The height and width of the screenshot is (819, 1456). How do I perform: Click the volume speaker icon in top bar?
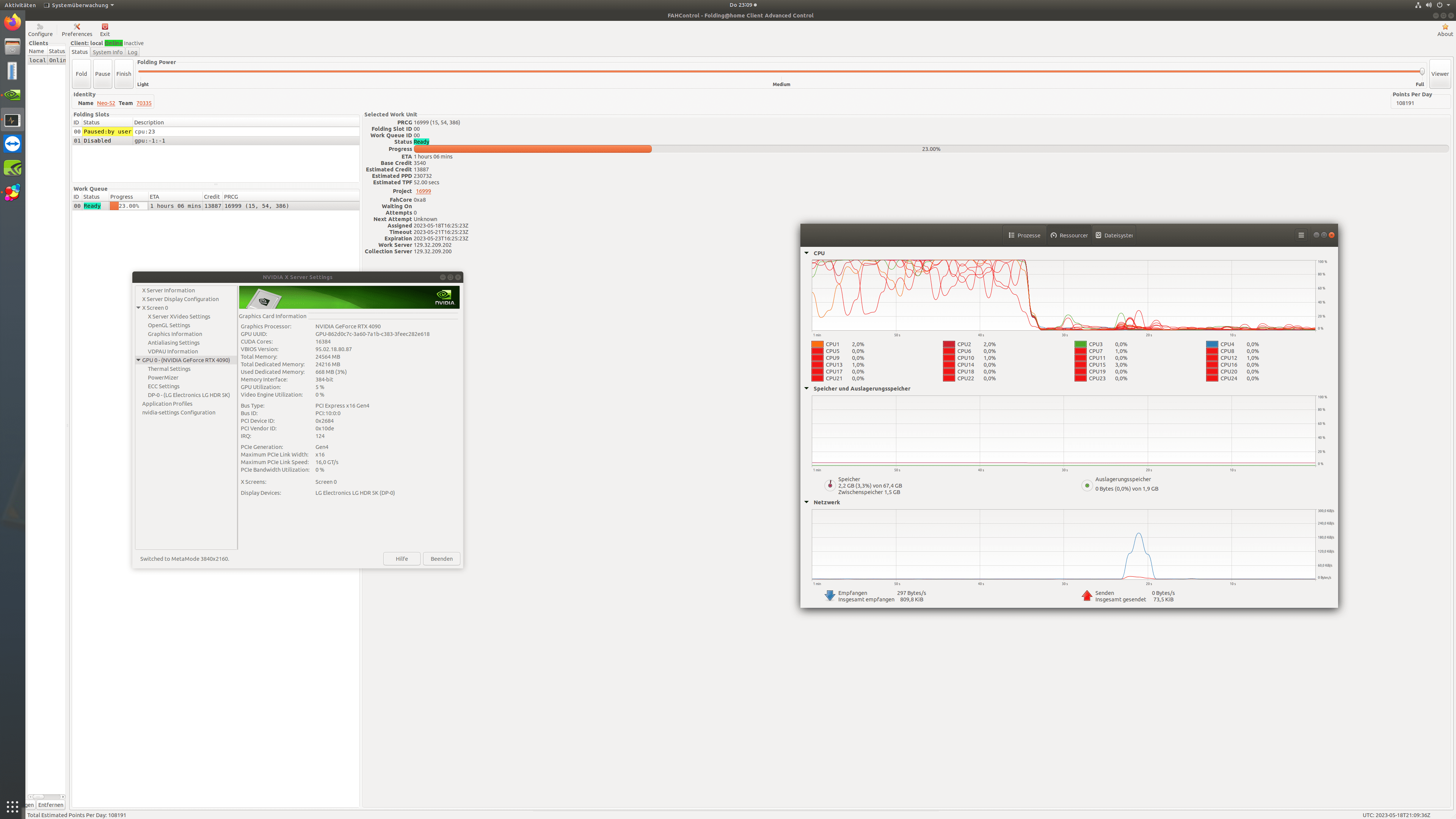[1429, 5]
